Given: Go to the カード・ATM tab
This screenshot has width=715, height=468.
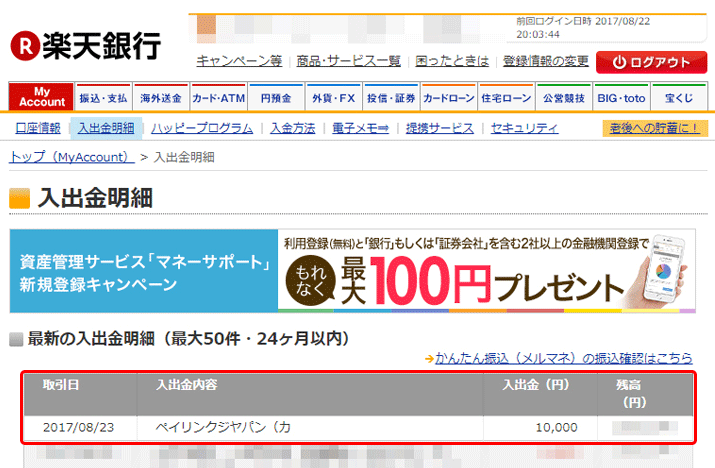Looking at the screenshot, I should pyautogui.click(x=218, y=98).
